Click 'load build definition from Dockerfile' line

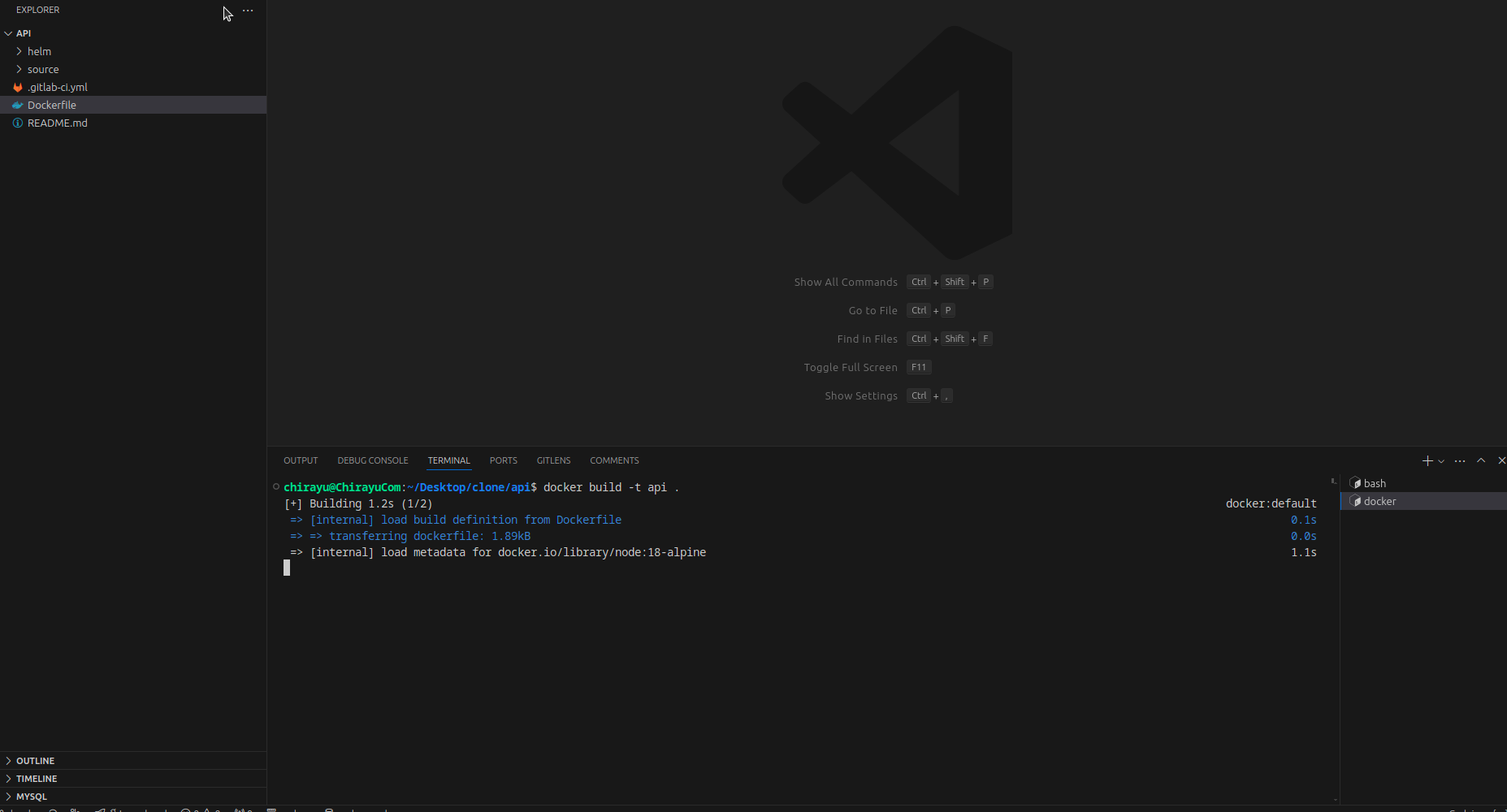click(x=456, y=520)
